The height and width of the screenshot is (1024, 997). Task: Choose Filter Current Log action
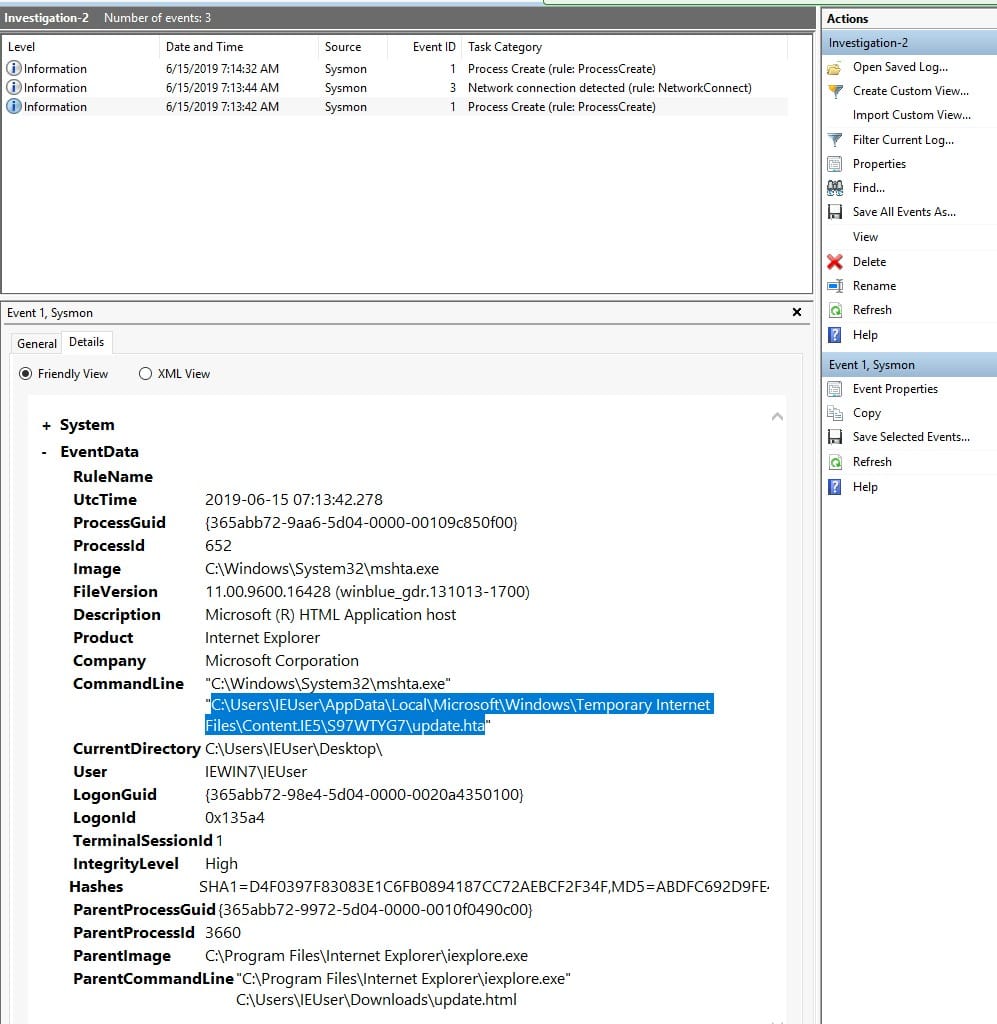point(903,140)
